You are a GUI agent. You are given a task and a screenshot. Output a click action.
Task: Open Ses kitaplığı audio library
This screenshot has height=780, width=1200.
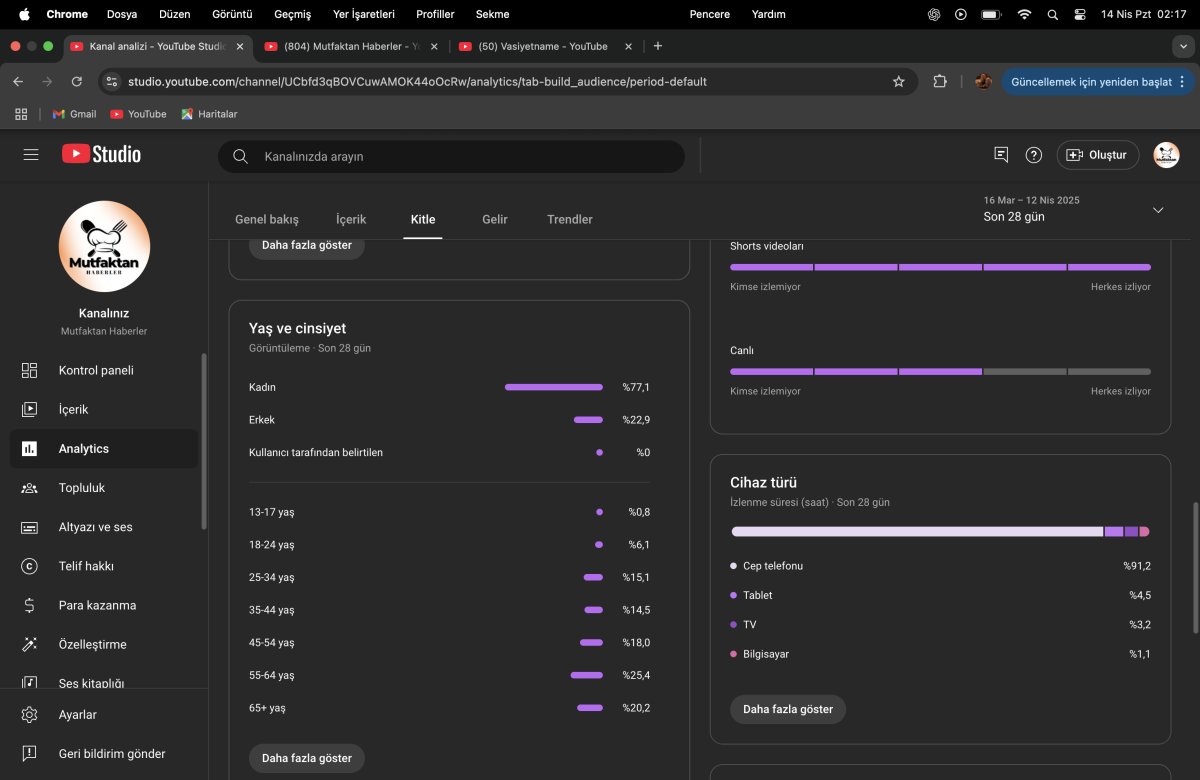click(104, 681)
